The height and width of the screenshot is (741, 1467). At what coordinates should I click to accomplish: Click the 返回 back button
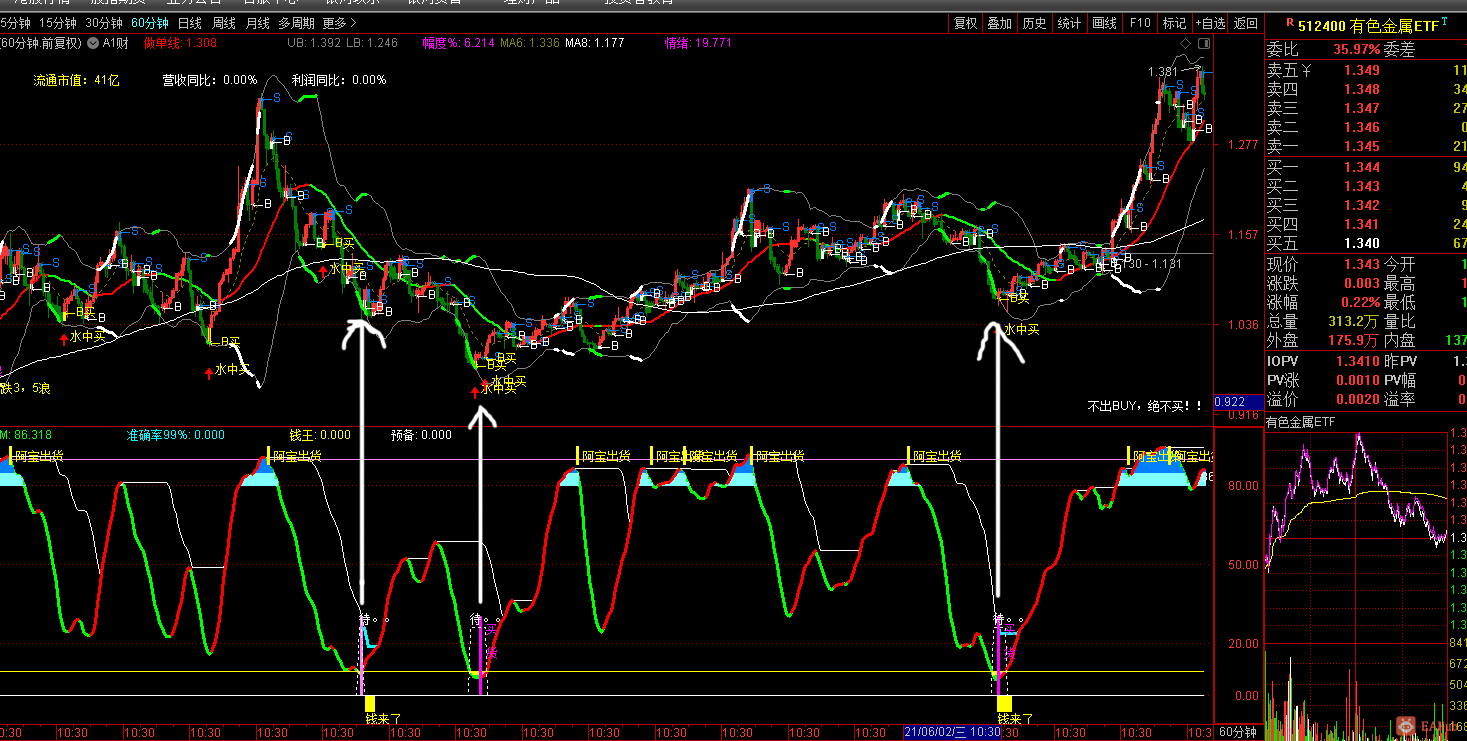(1246, 23)
